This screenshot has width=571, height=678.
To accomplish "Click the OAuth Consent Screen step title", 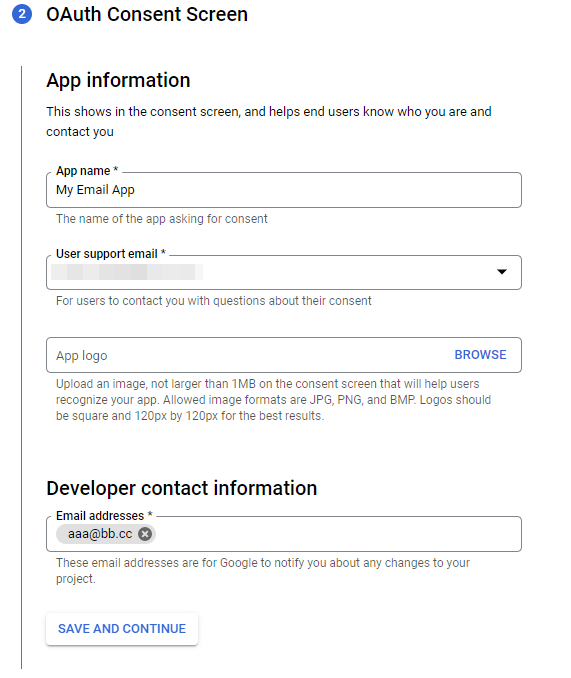I will 147,14.
